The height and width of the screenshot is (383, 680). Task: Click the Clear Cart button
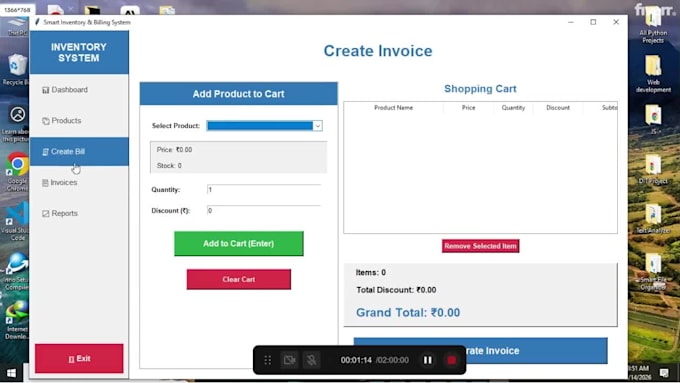coord(239,279)
